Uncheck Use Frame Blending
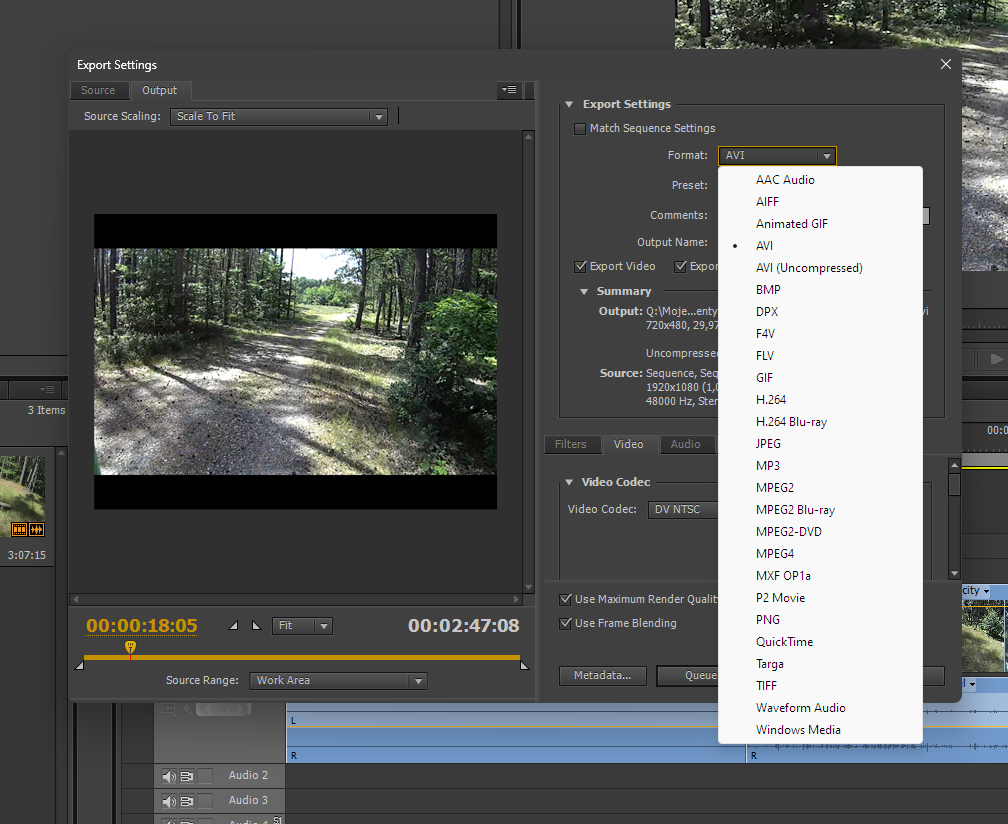This screenshot has width=1008, height=824. (566, 623)
